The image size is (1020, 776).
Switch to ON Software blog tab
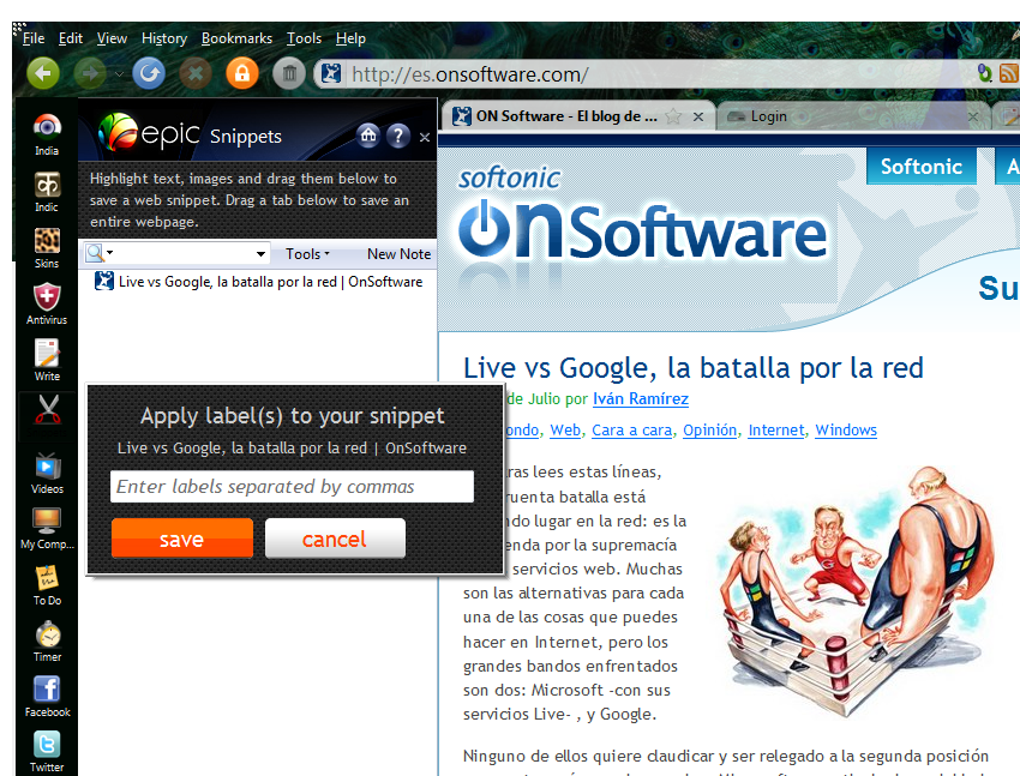coord(579,116)
